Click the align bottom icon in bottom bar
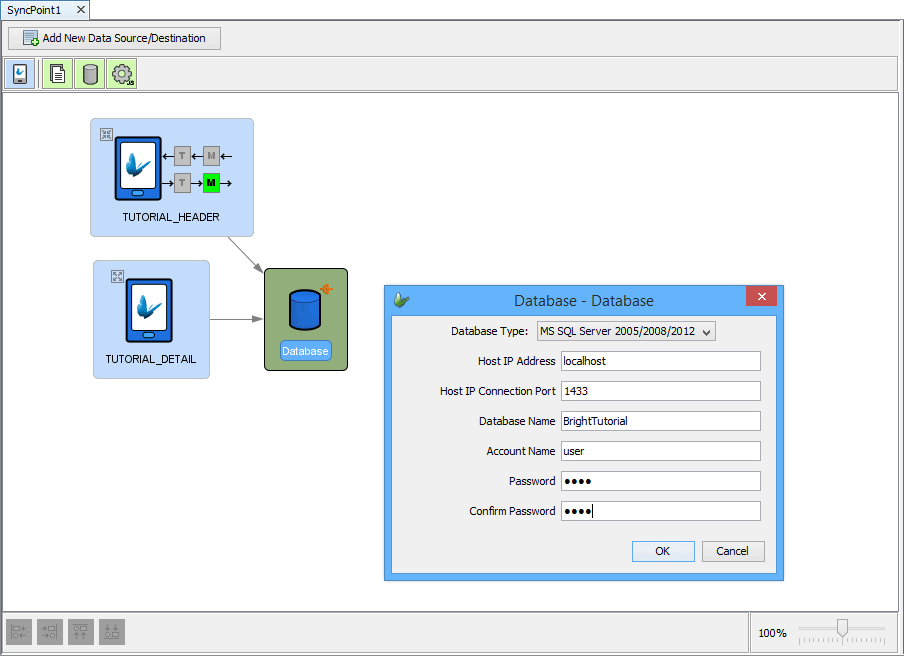 click(112, 632)
